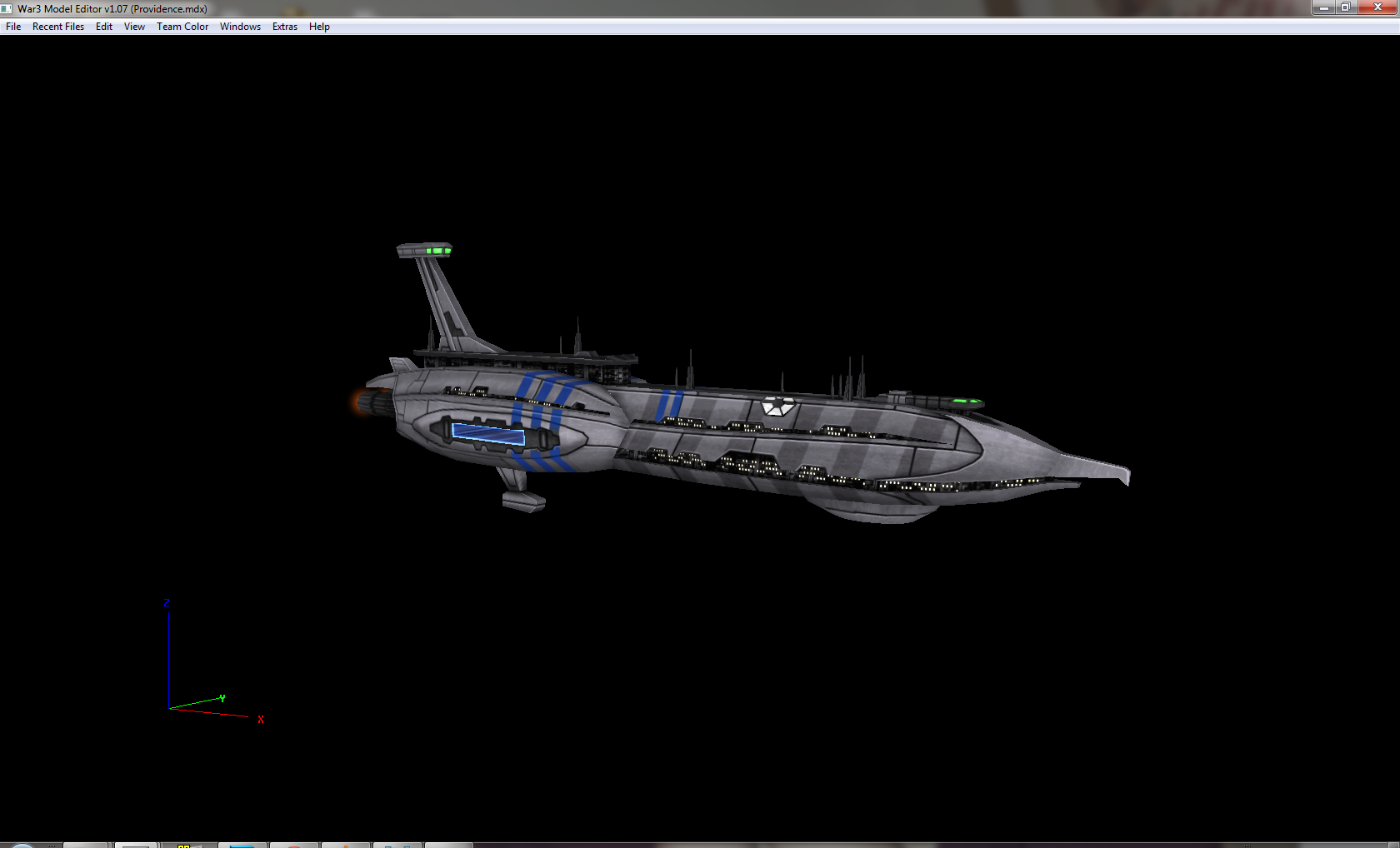This screenshot has width=1400, height=848.
Task: Click the title bar text Providence.mdx
Action: point(169,9)
